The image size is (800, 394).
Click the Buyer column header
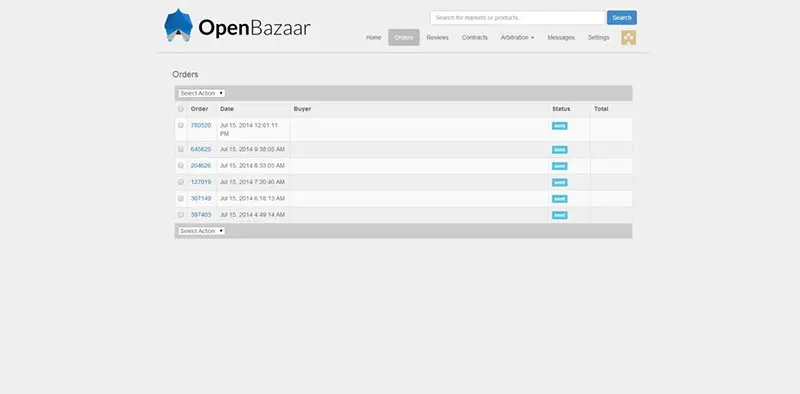point(302,109)
